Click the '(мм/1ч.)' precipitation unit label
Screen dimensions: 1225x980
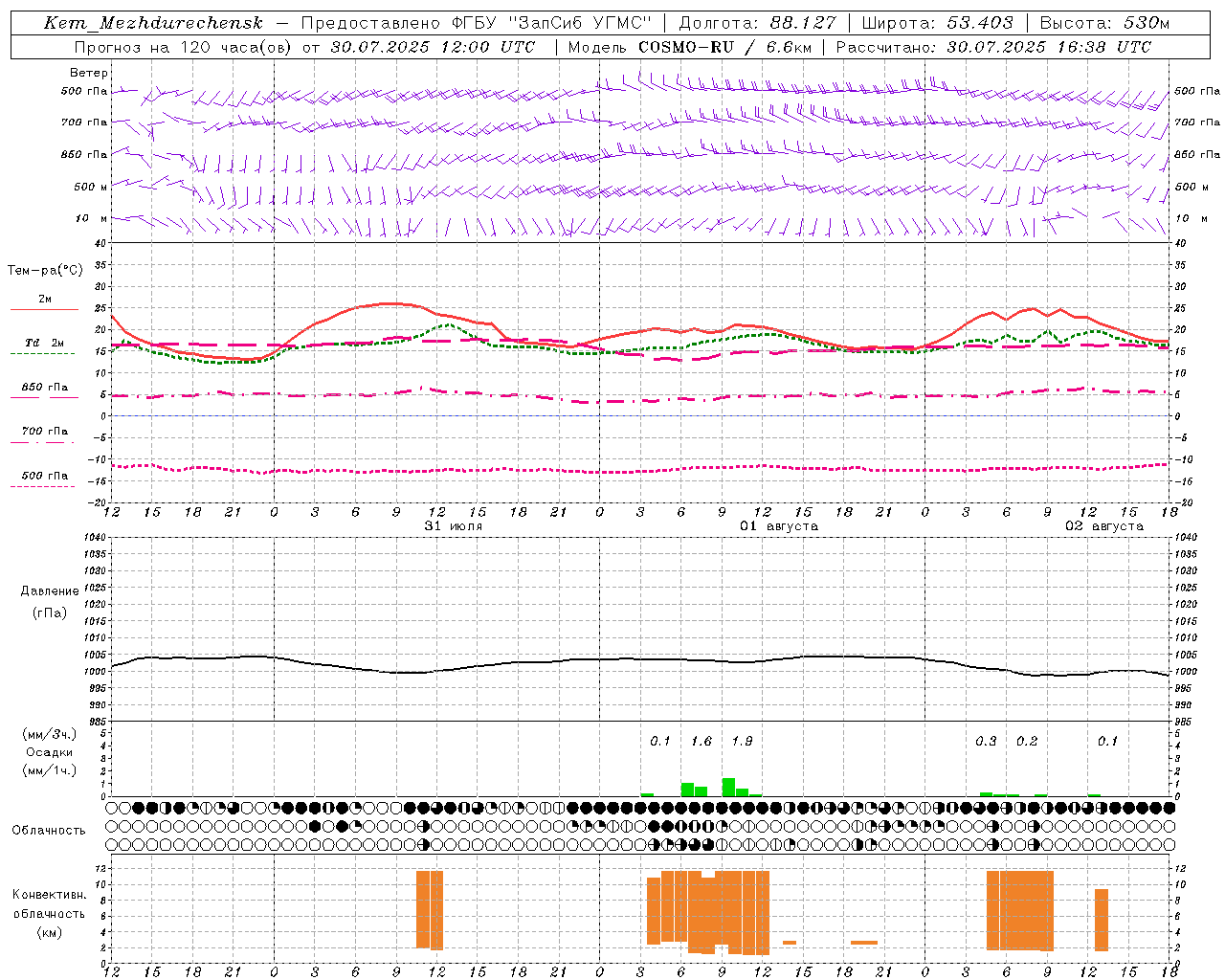click(x=50, y=770)
